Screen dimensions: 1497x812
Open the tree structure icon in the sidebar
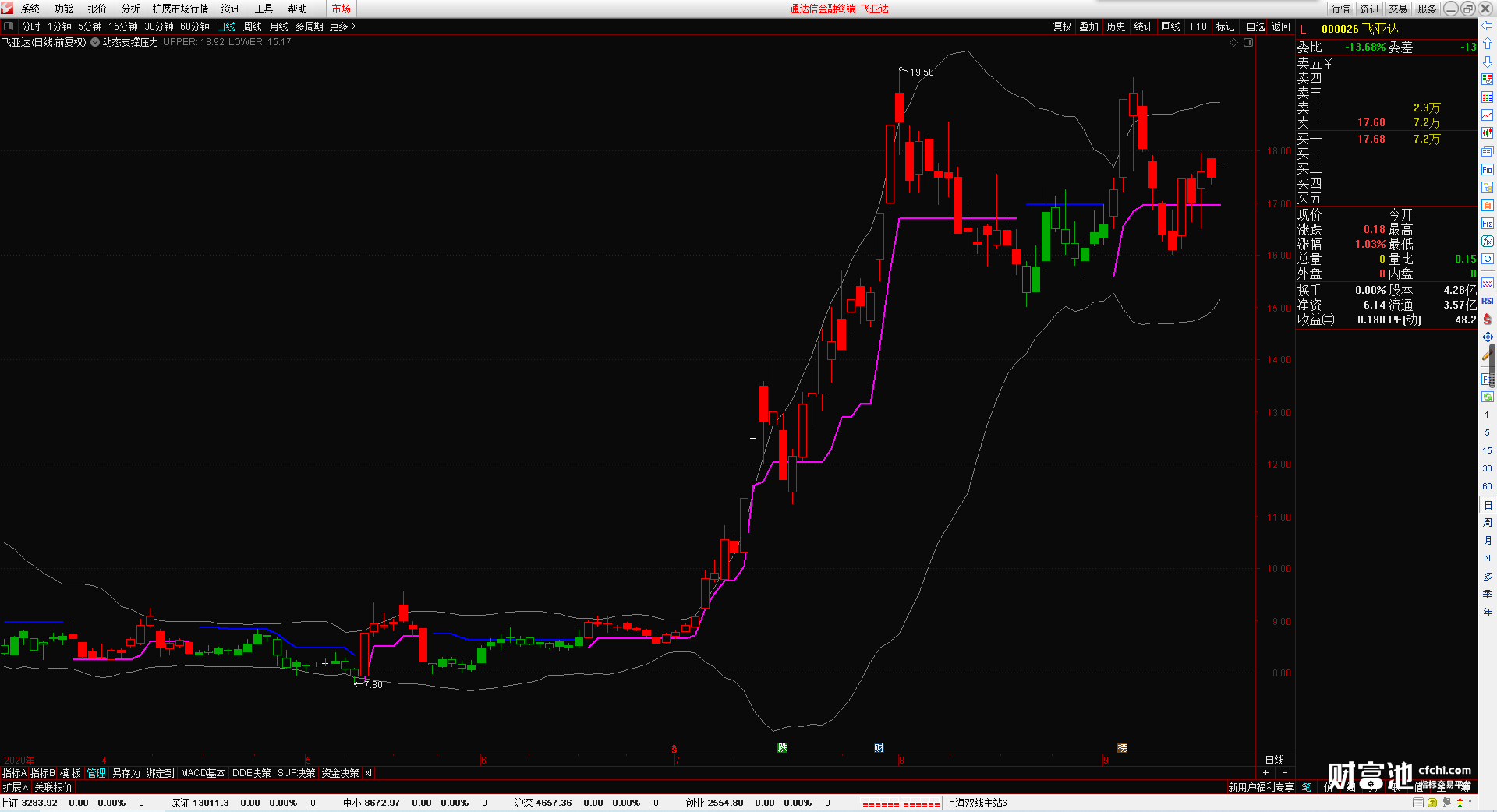[x=1488, y=188]
